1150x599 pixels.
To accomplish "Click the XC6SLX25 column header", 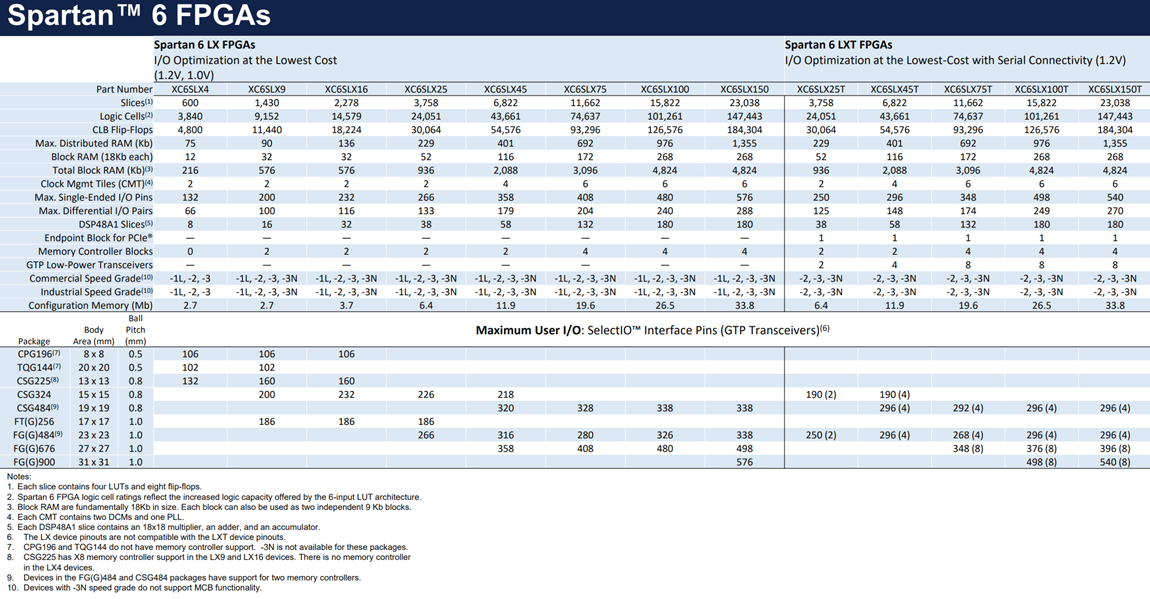I will 426,89.
